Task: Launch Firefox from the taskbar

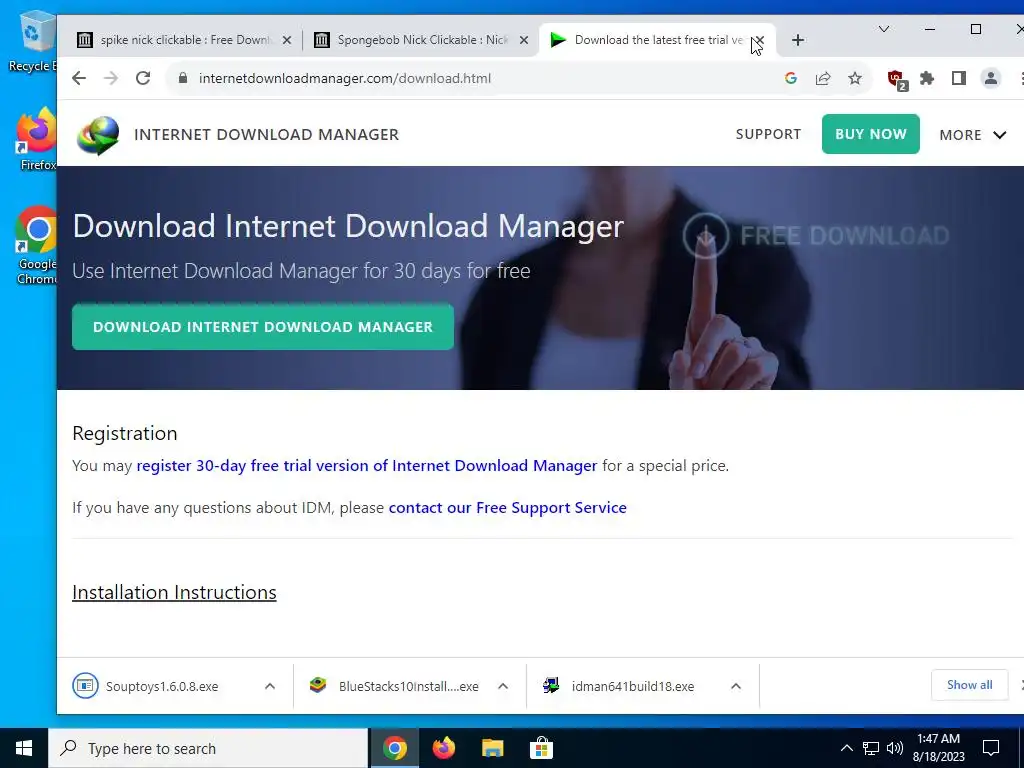Action: click(x=444, y=748)
